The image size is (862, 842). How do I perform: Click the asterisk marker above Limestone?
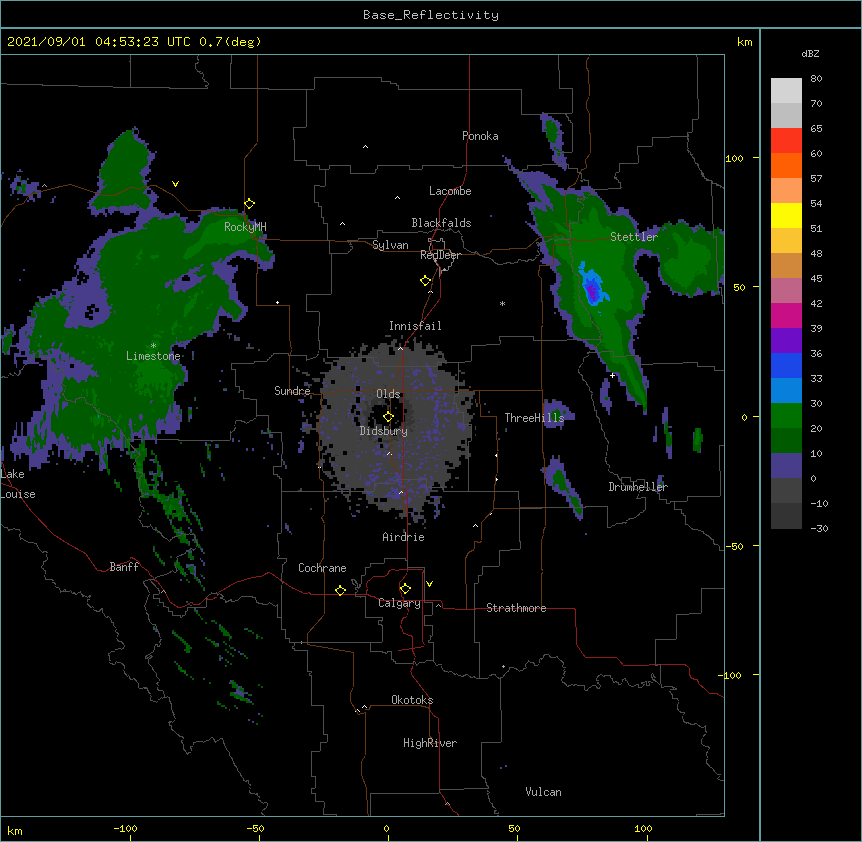coord(153,346)
